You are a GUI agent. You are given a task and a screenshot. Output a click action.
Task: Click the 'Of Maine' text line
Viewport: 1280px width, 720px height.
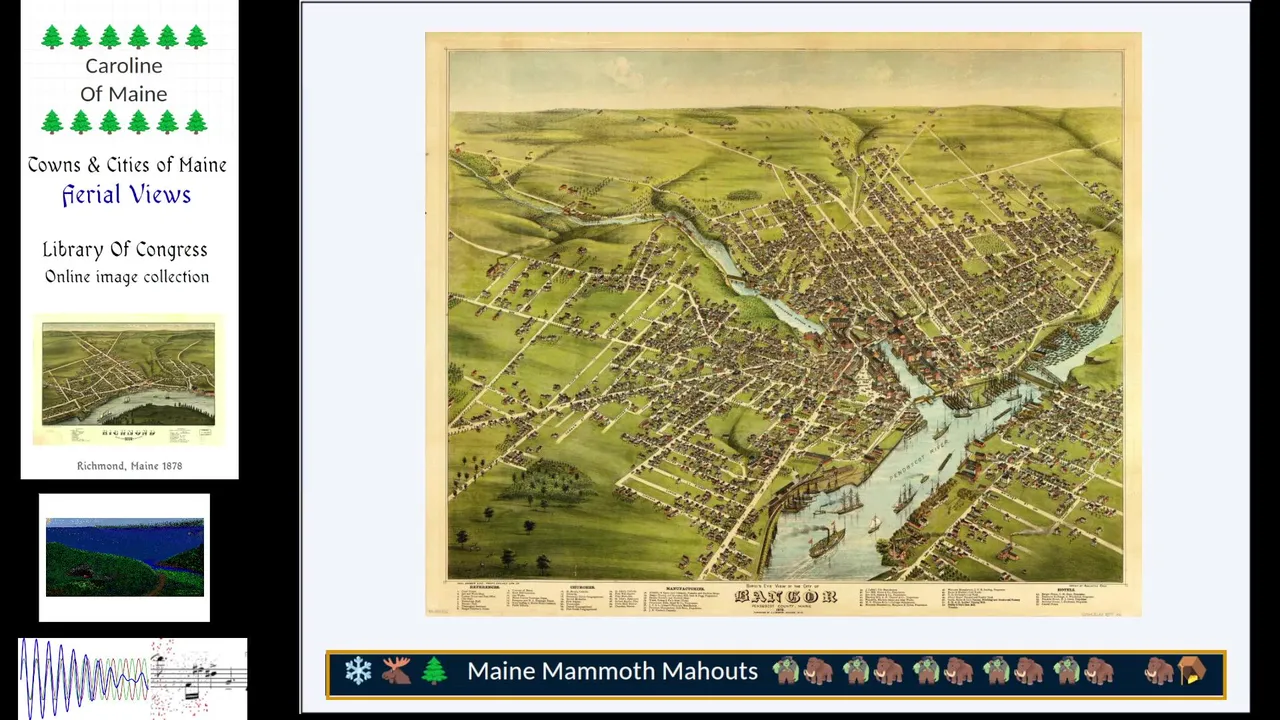point(123,94)
